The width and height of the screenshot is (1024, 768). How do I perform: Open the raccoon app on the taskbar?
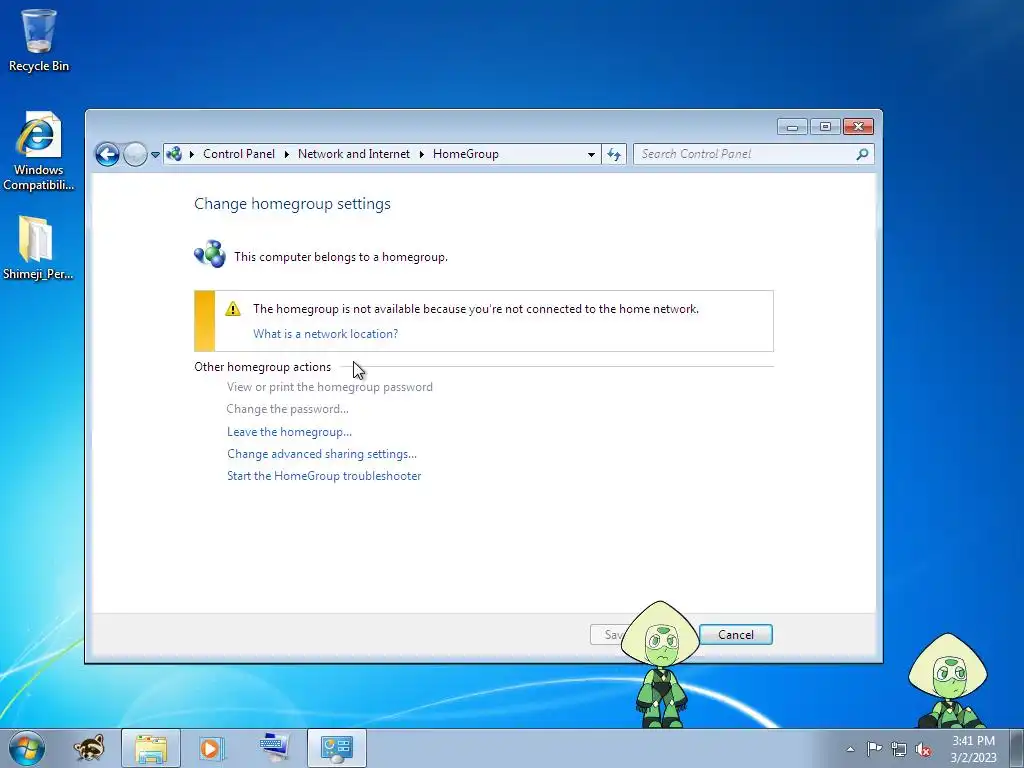(89, 748)
